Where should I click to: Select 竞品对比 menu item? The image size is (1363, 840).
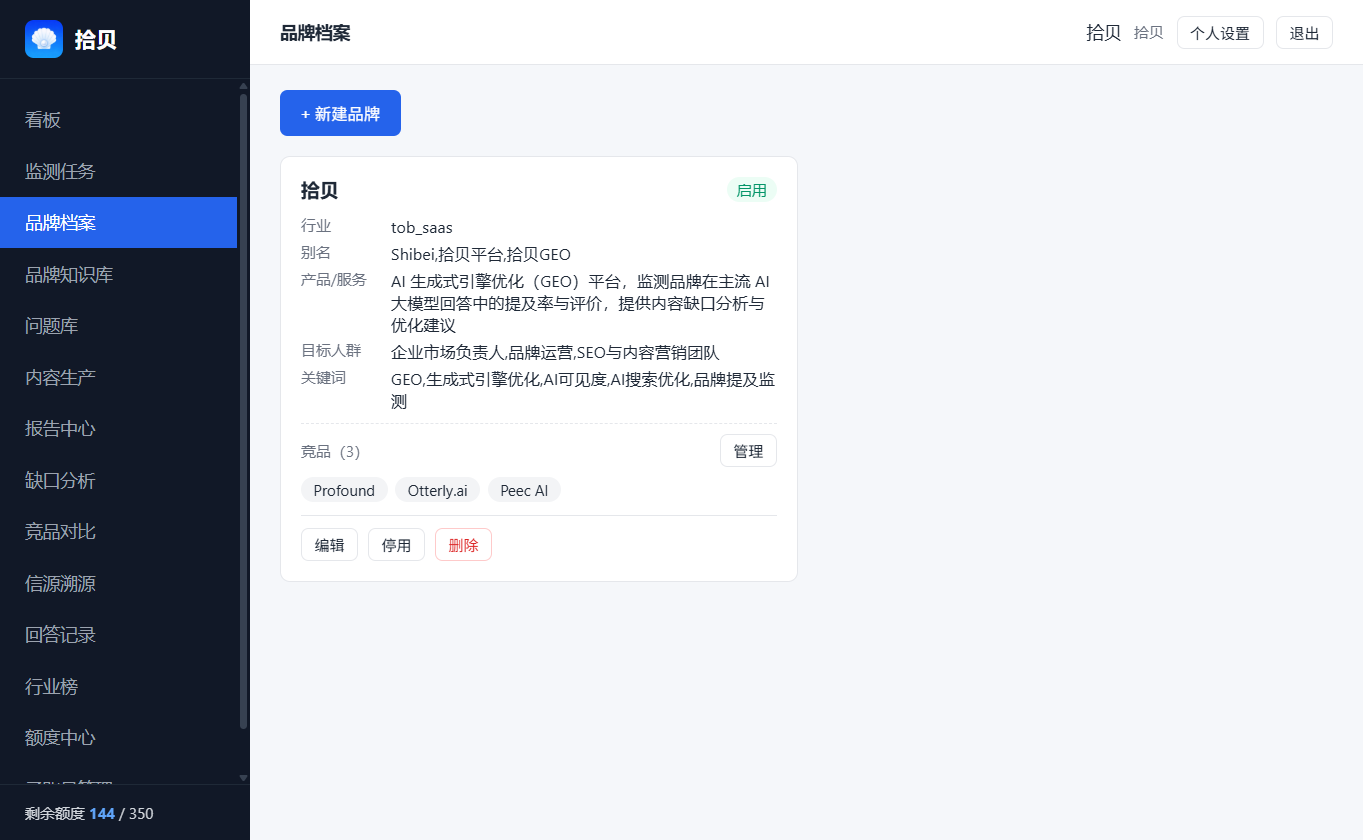118,532
